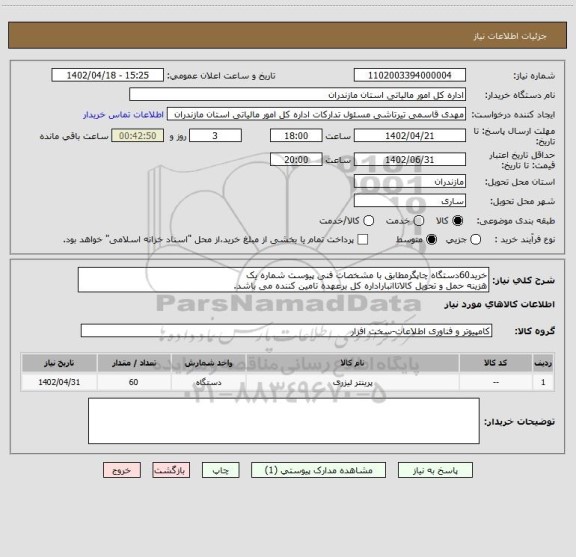Viewport: 576px width, 557px height.
Task: Click the کد کالا column header
Action: tap(496, 363)
